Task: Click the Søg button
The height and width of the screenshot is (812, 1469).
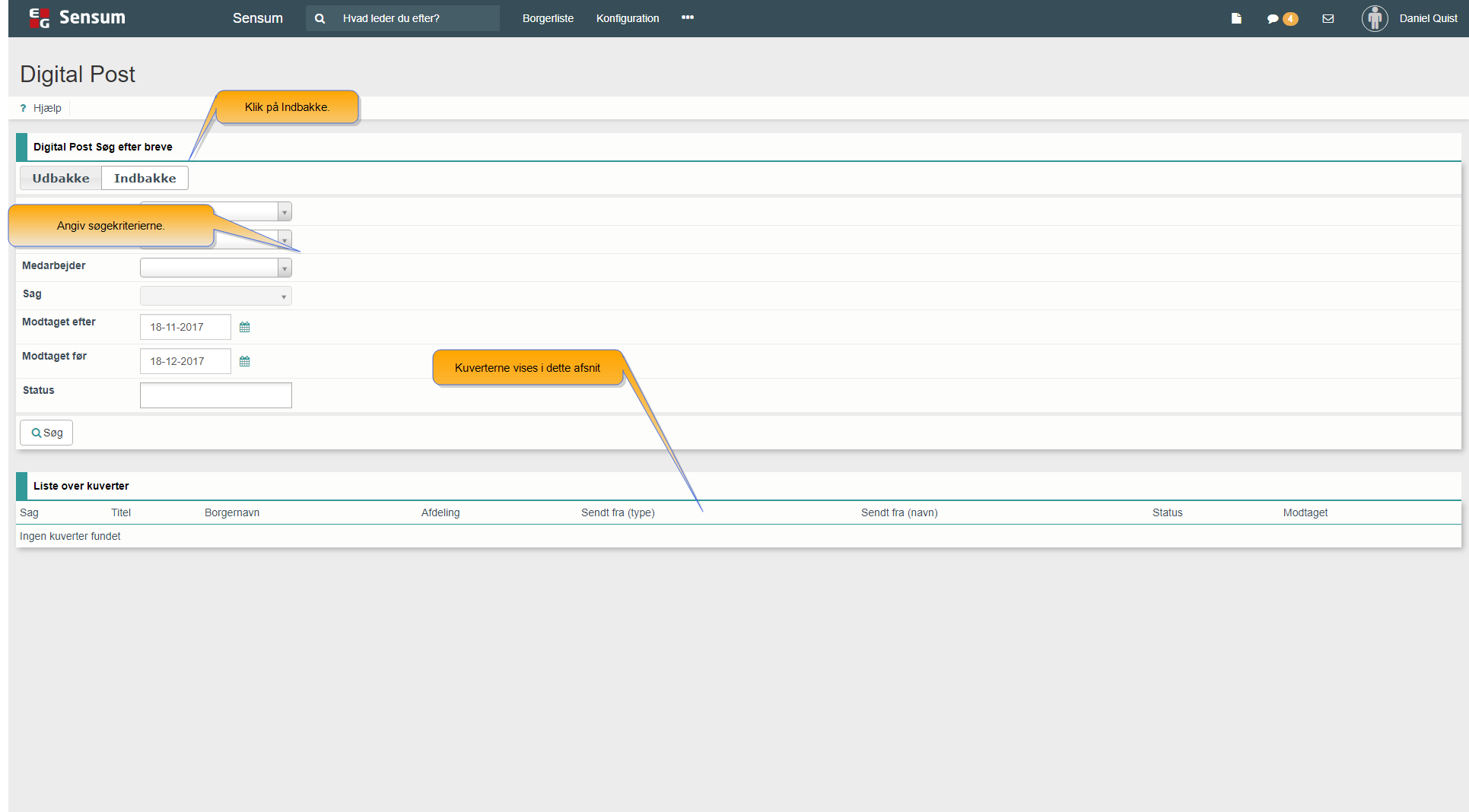Action: (46, 433)
